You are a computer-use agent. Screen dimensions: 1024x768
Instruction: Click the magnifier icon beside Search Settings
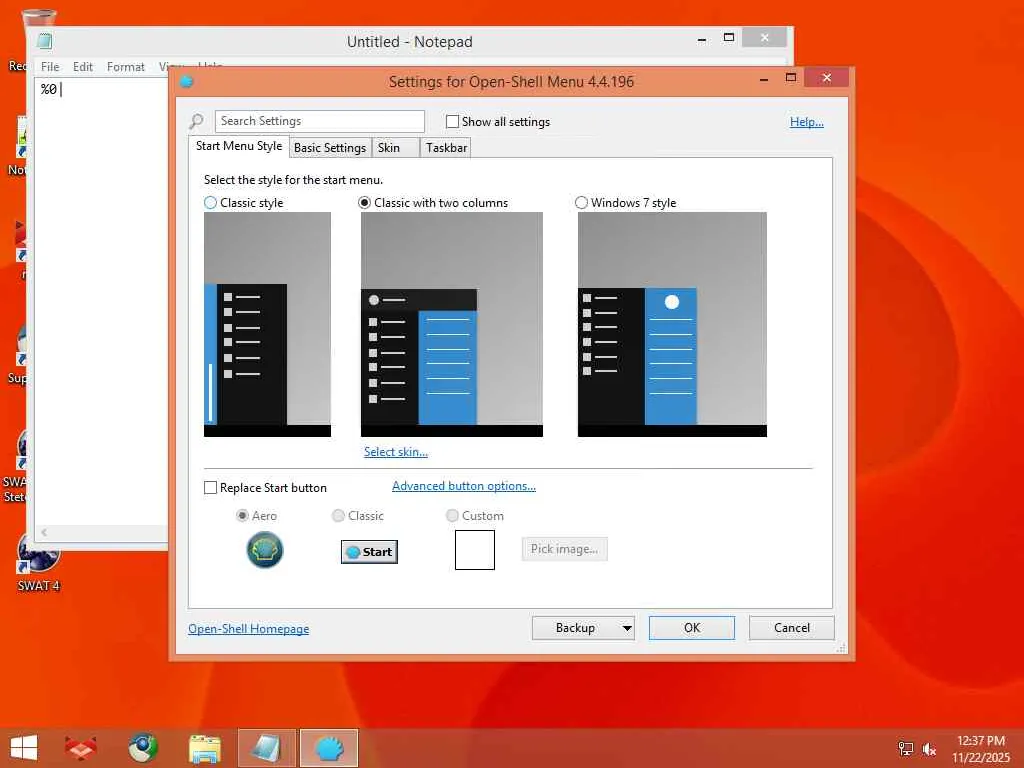tap(196, 121)
